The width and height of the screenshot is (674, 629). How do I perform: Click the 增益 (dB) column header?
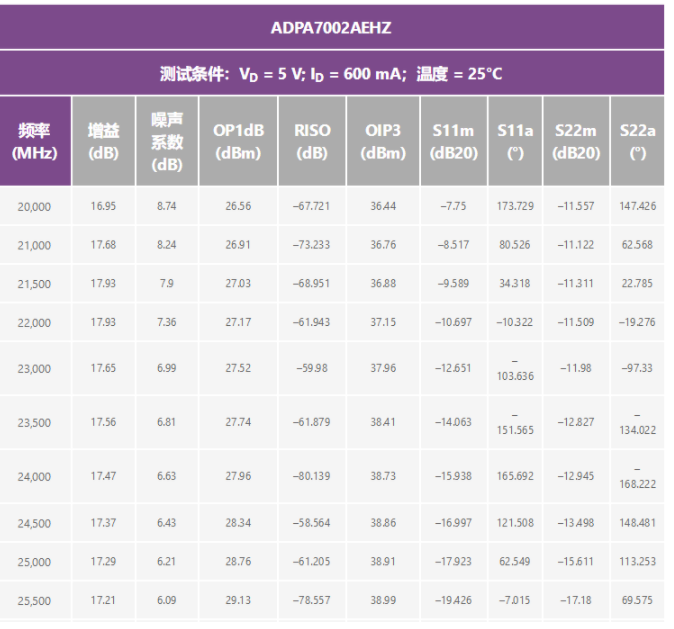click(103, 141)
